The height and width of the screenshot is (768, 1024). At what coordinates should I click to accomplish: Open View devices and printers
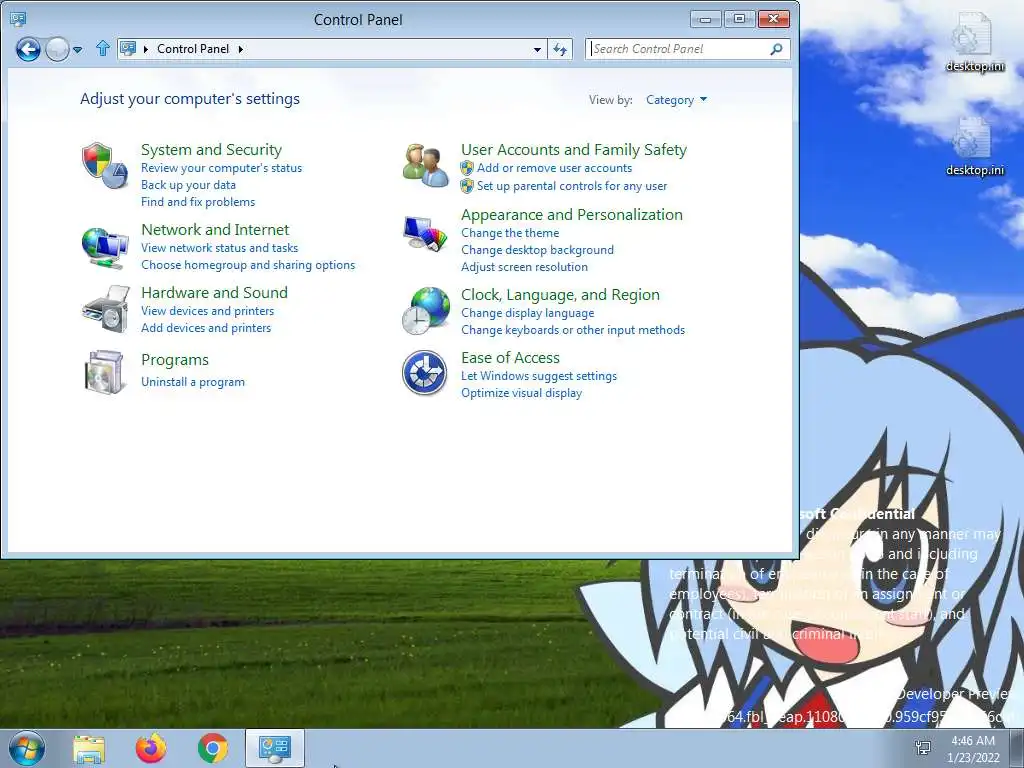click(208, 311)
